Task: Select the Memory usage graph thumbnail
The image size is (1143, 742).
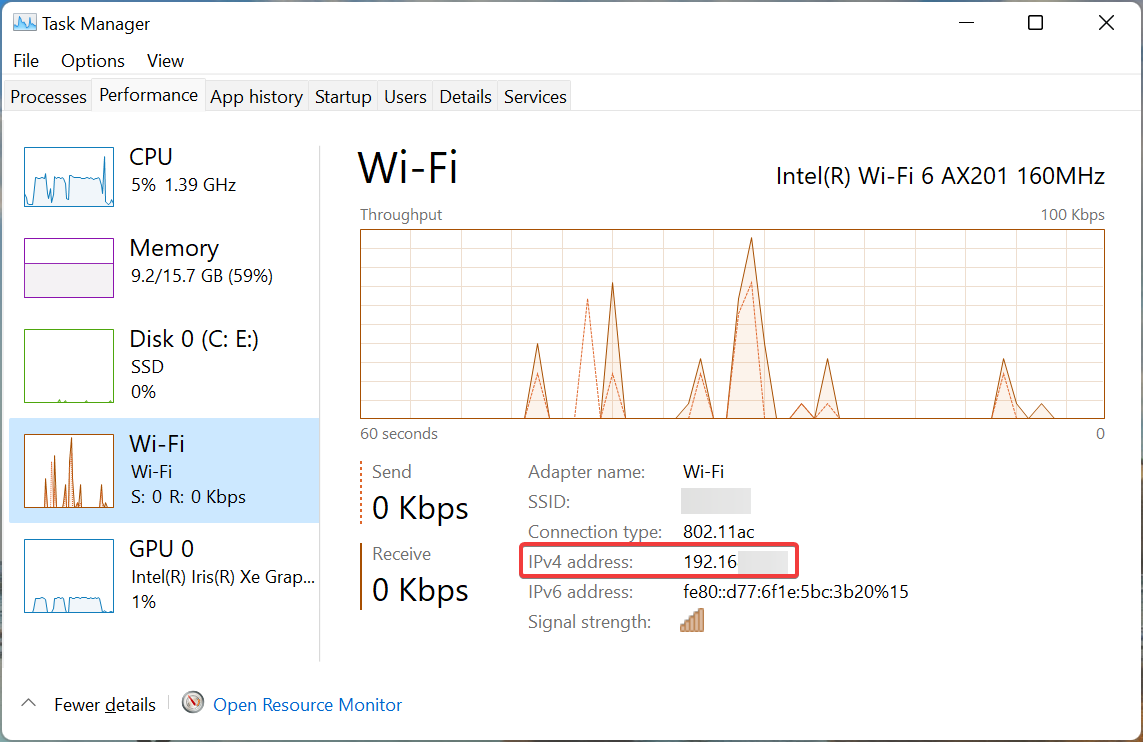Action: [x=69, y=267]
